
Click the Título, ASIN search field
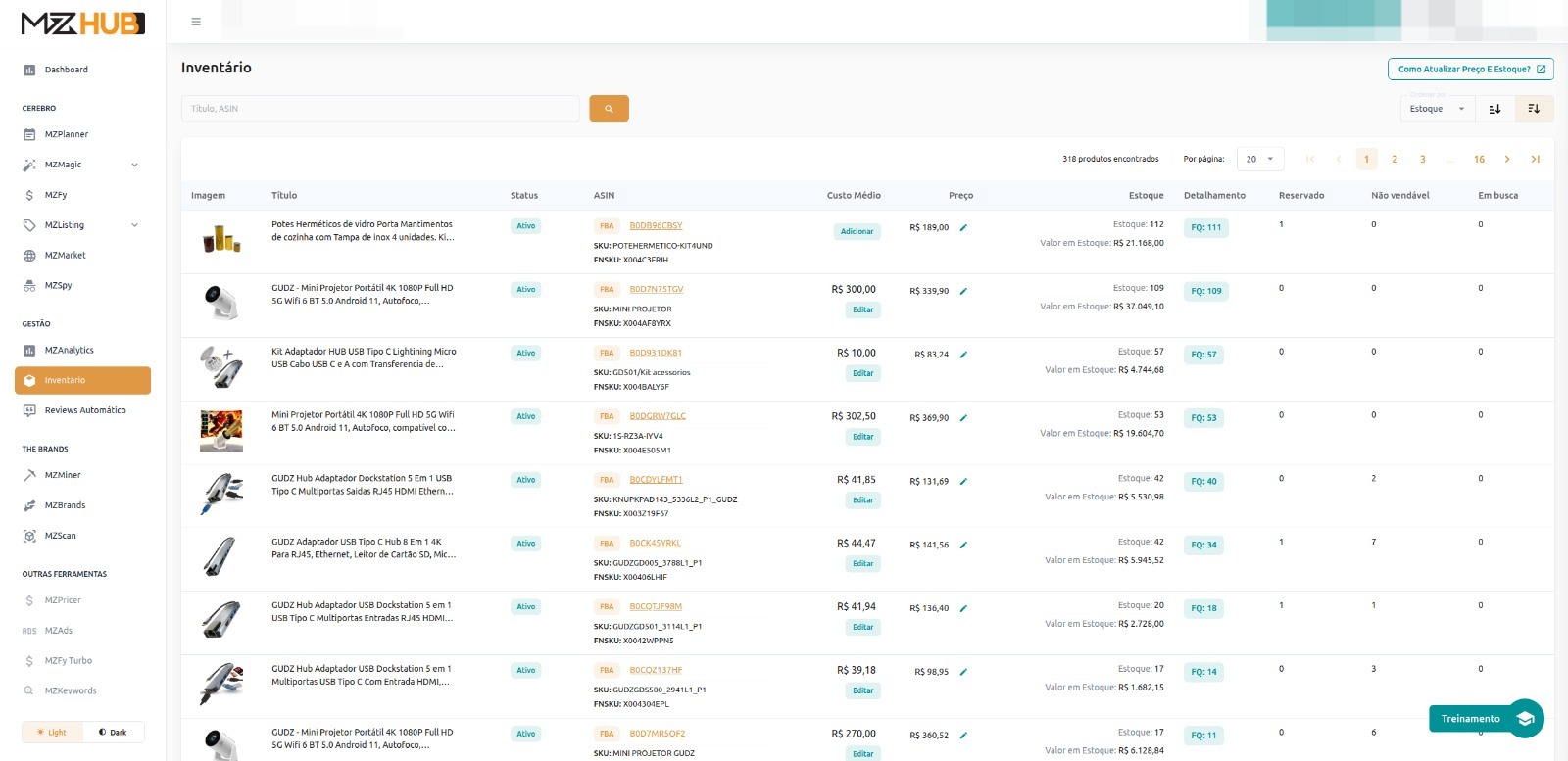[380, 109]
